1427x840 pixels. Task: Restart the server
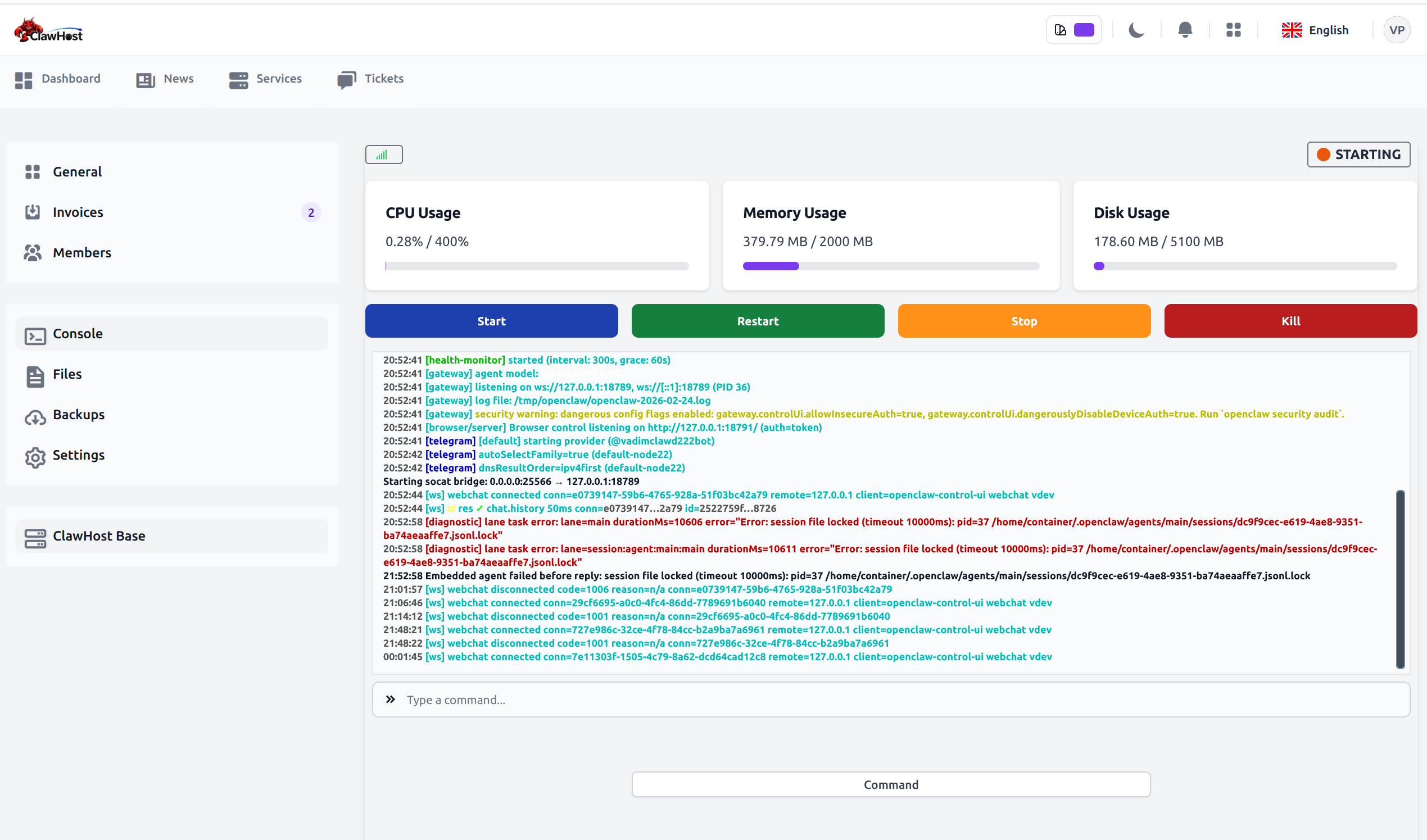(x=757, y=321)
